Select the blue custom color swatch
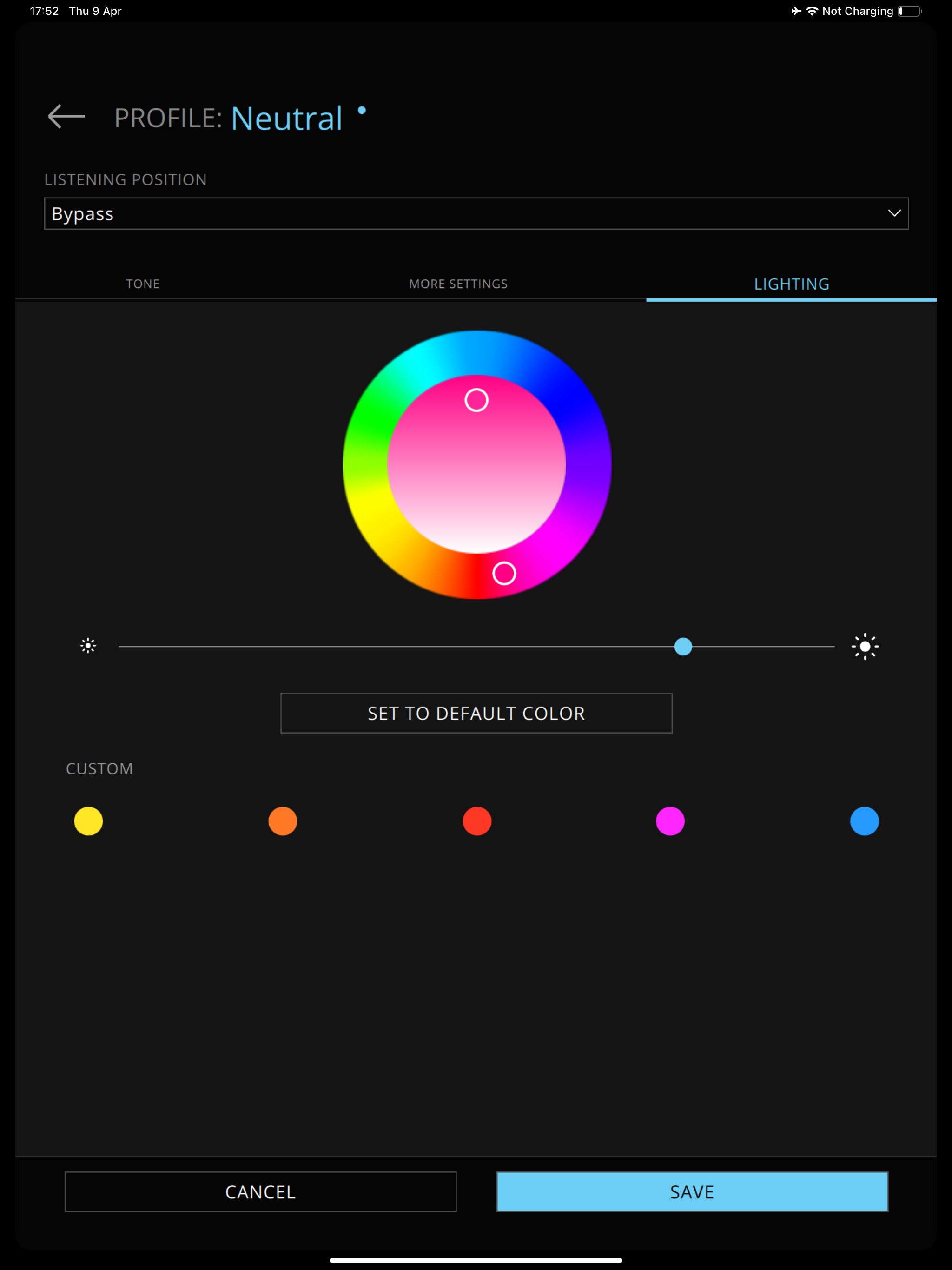The image size is (952, 1270). click(x=864, y=821)
